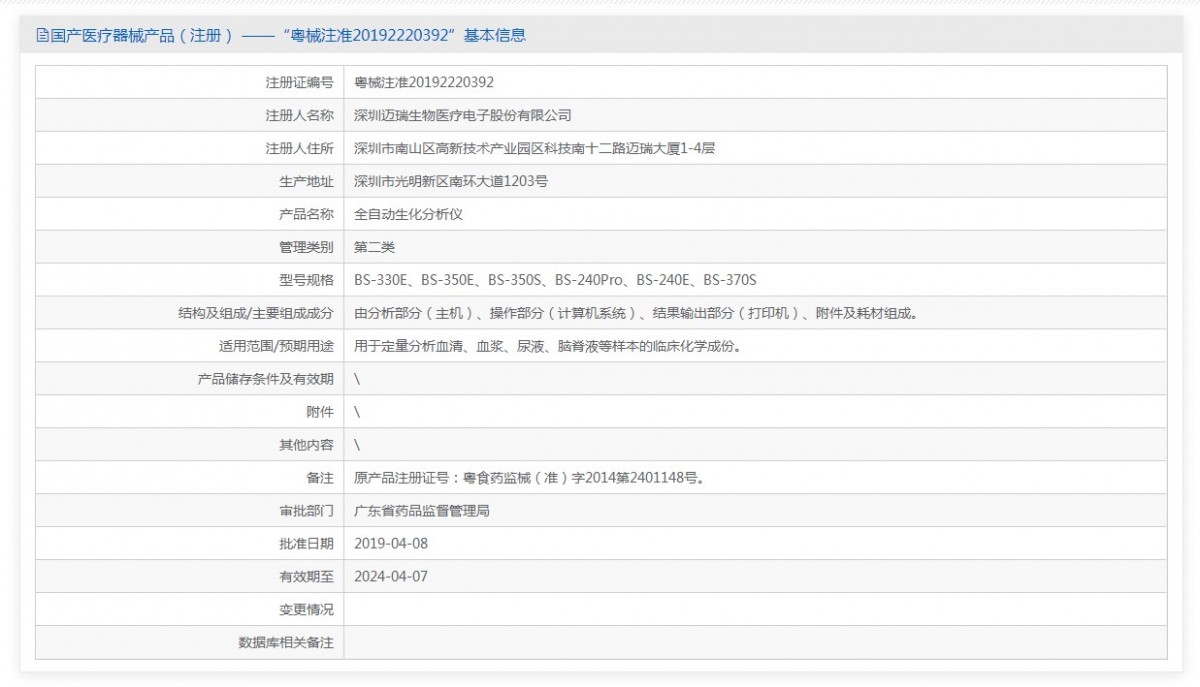Screen dimensions: 1200x687
Task: Click the label 注册人名称
Action: point(300,115)
